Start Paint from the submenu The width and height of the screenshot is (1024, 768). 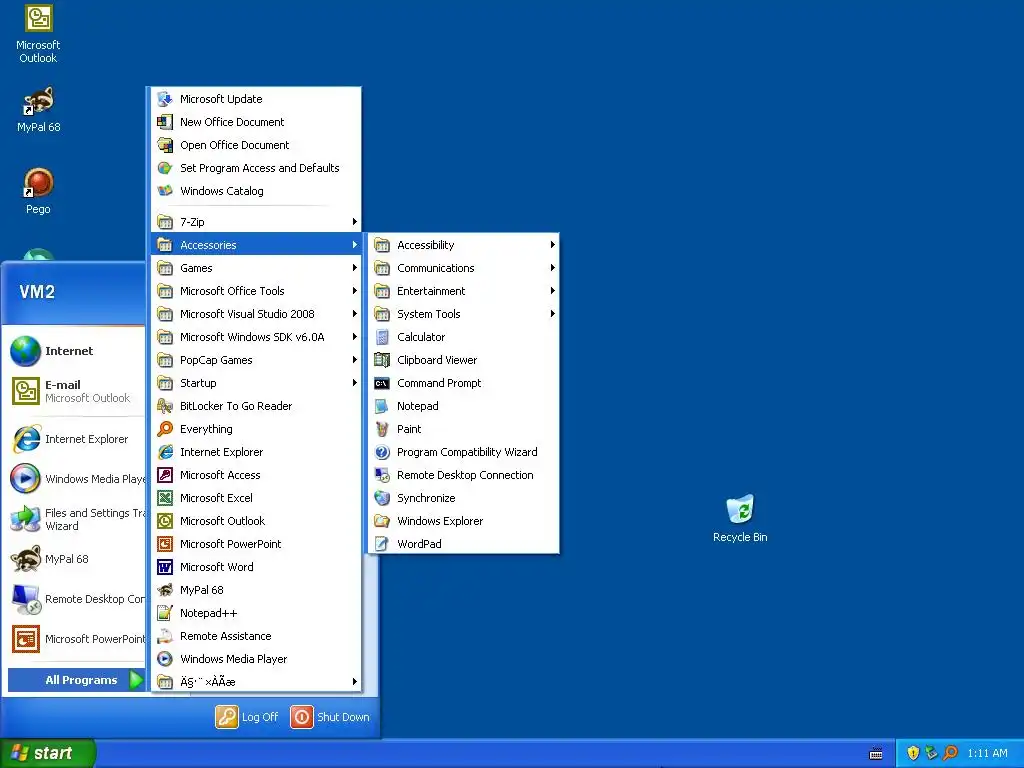[x=464, y=429]
